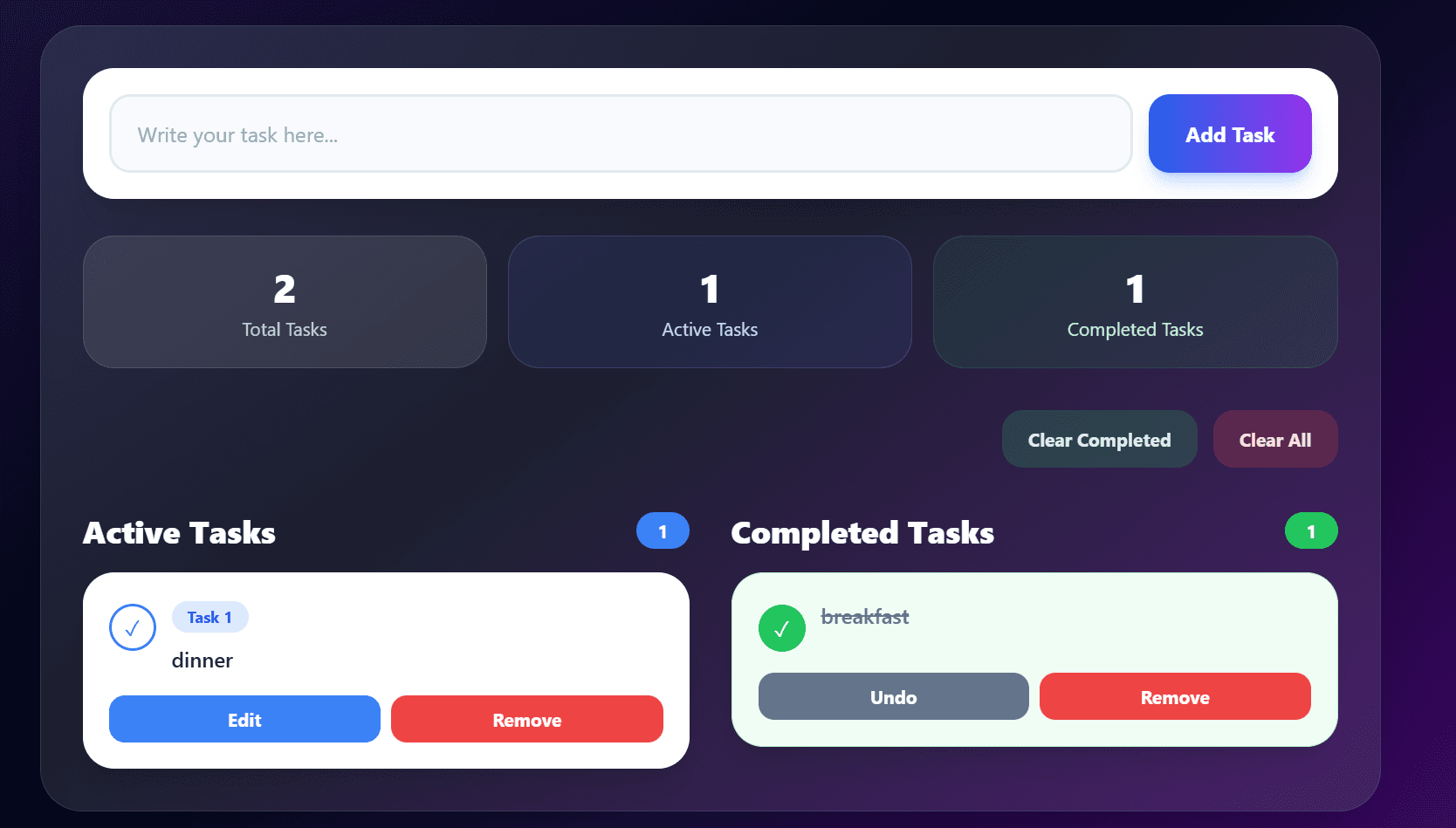Remove the dinner task

coord(527,719)
